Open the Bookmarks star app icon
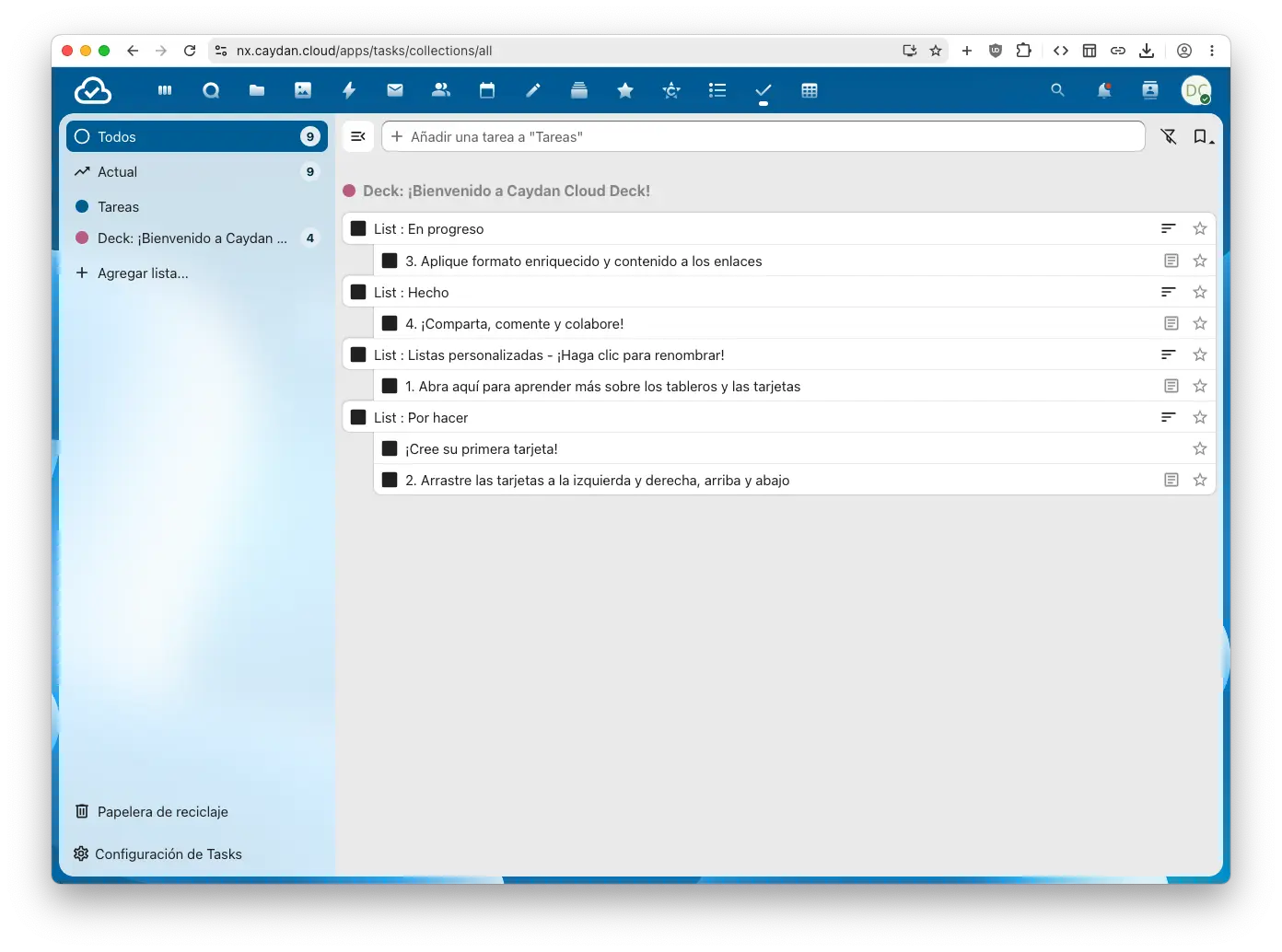Image resolution: width=1282 pixels, height=952 pixels. 625,90
